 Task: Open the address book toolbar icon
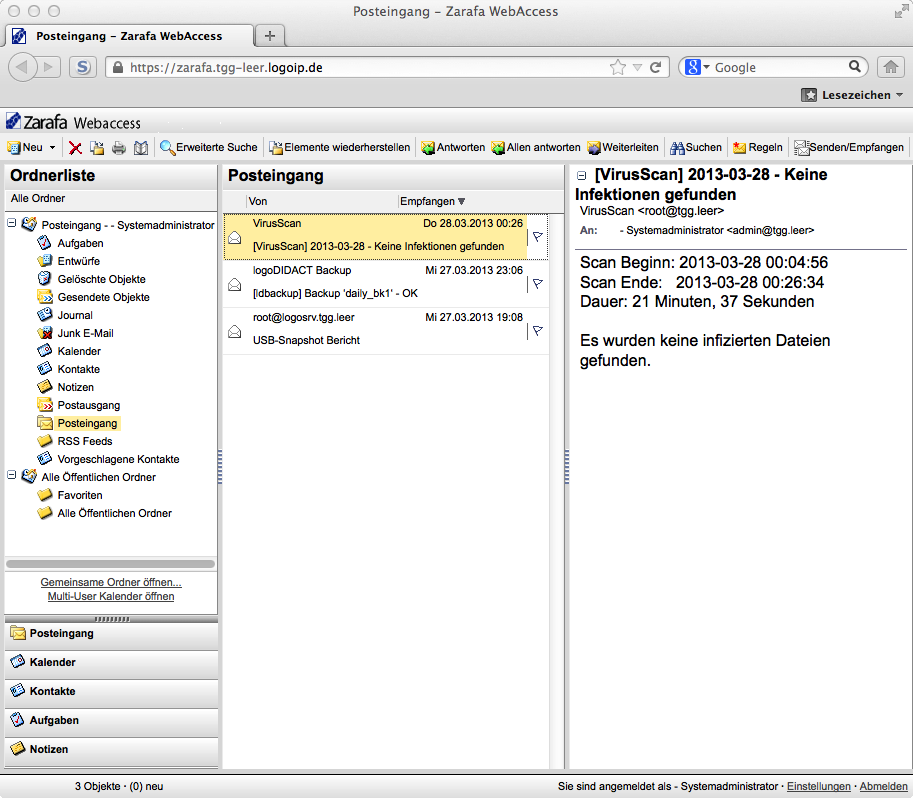(141, 148)
